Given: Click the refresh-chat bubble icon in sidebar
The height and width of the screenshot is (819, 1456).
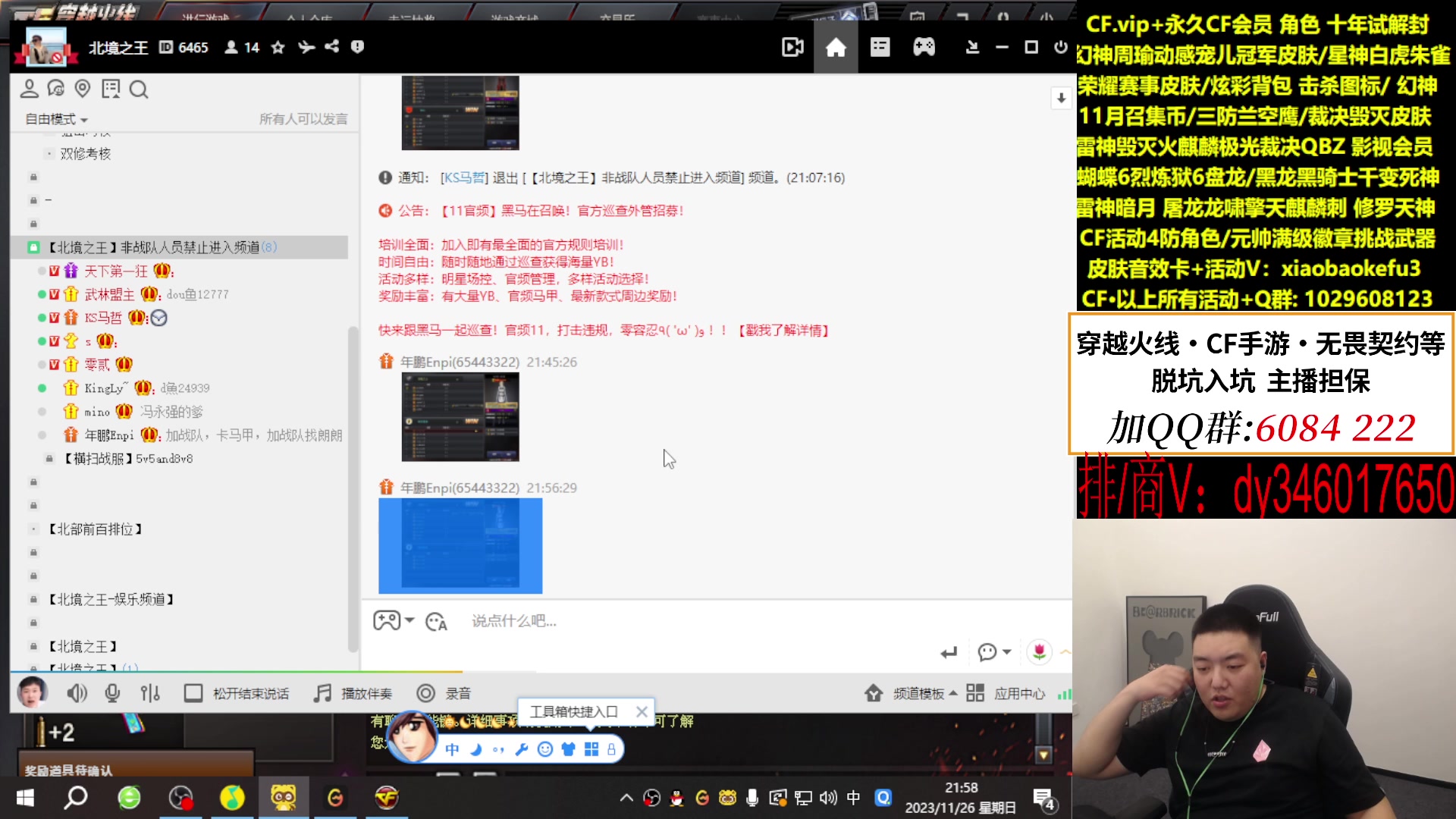Looking at the screenshot, I should click(x=55, y=89).
